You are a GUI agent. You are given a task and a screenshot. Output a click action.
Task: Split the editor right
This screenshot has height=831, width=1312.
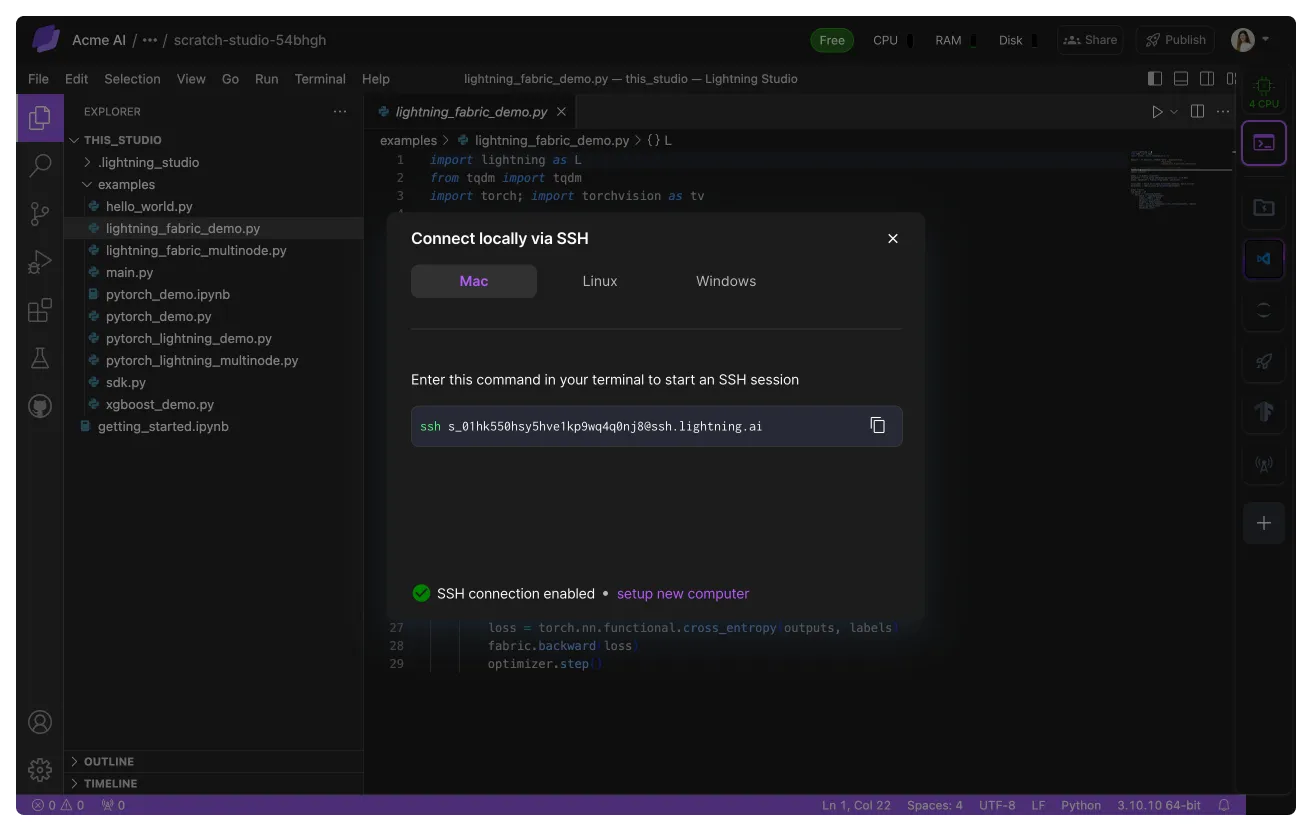1197,112
